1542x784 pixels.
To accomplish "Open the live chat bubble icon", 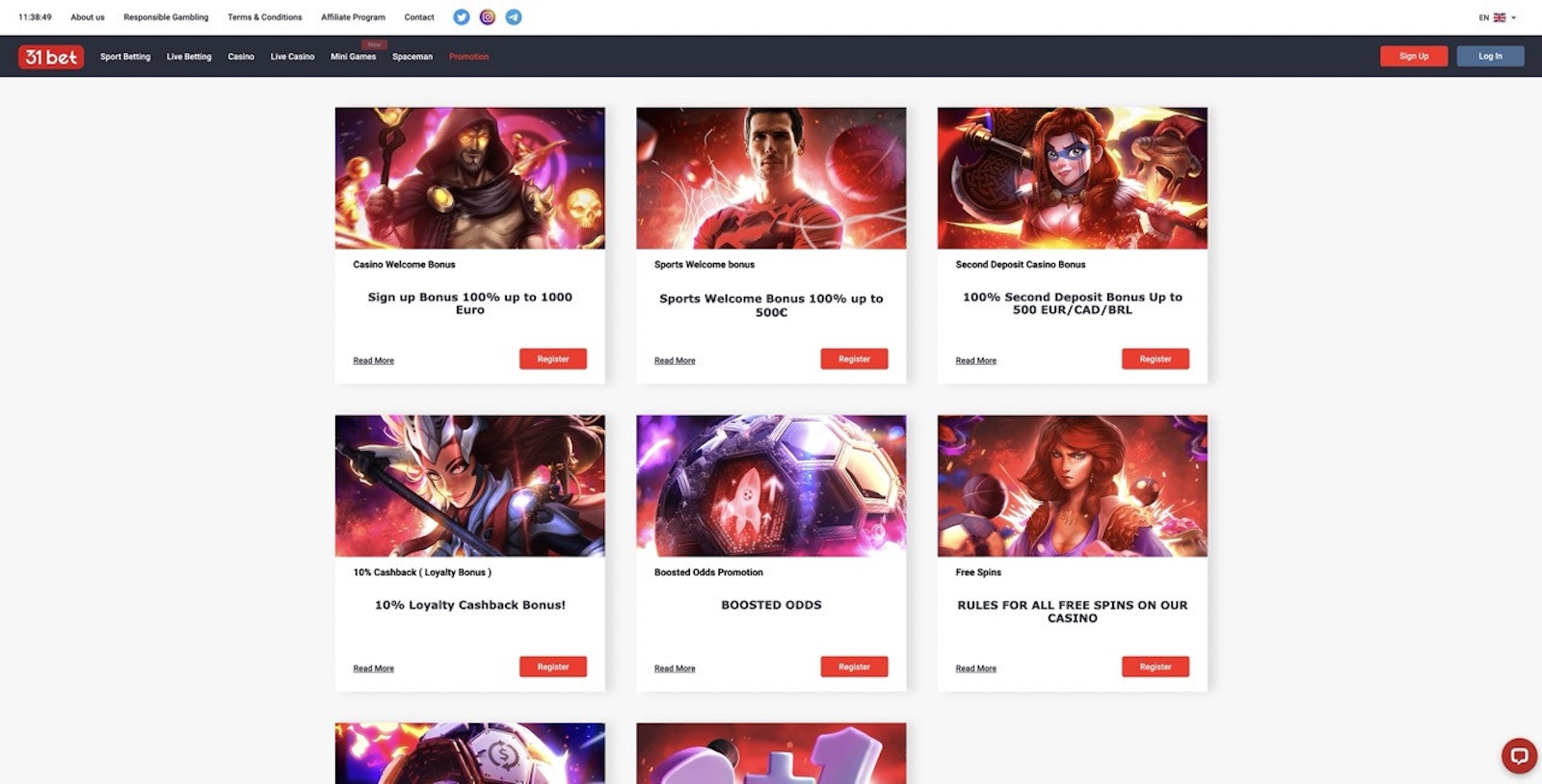I will pyautogui.click(x=1519, y=756).
